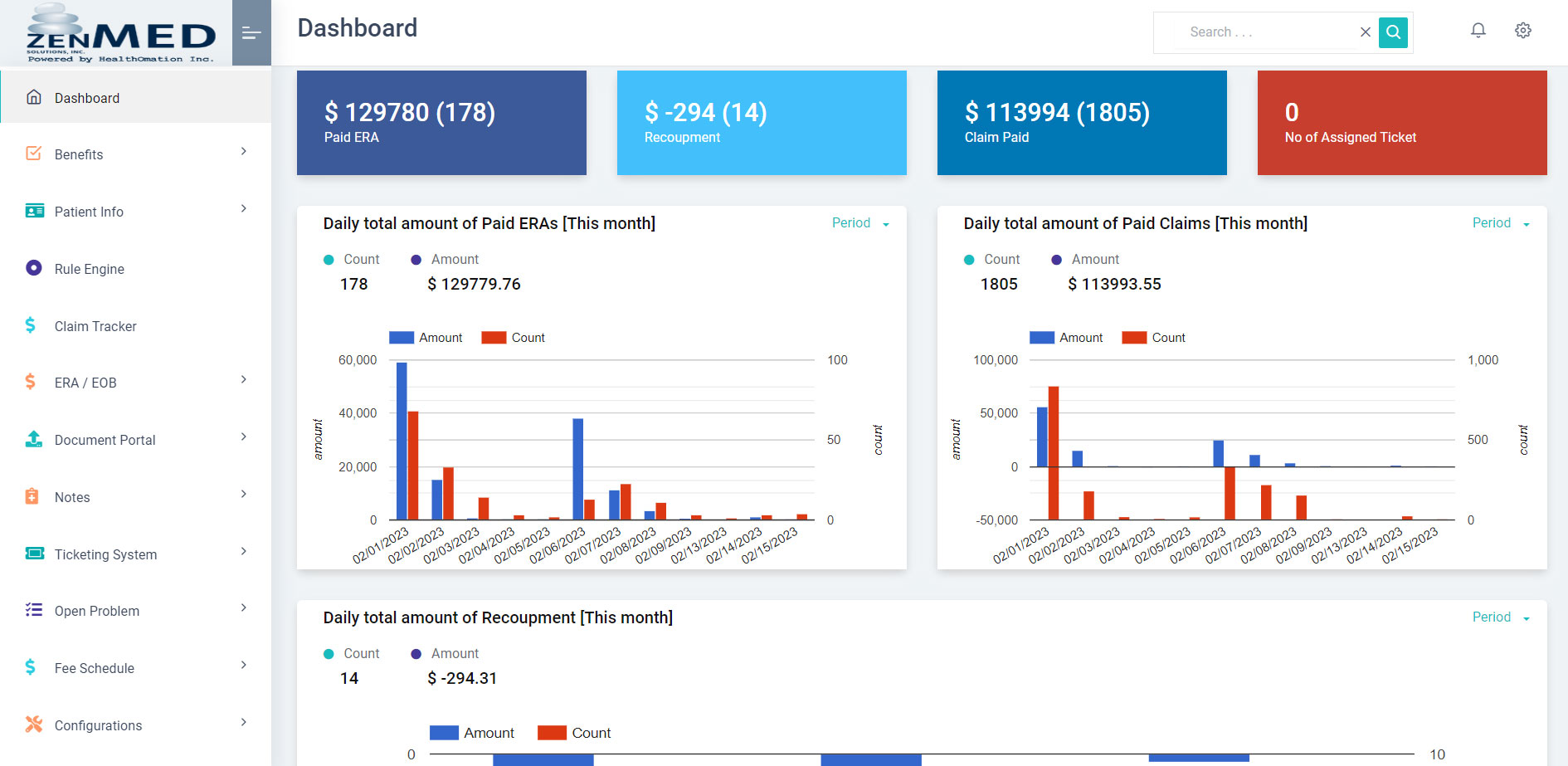Toggle Count legend in Recoupment chart
Image resolution: width=1568 pixels, height=766 pixels.
coord(574,733)
